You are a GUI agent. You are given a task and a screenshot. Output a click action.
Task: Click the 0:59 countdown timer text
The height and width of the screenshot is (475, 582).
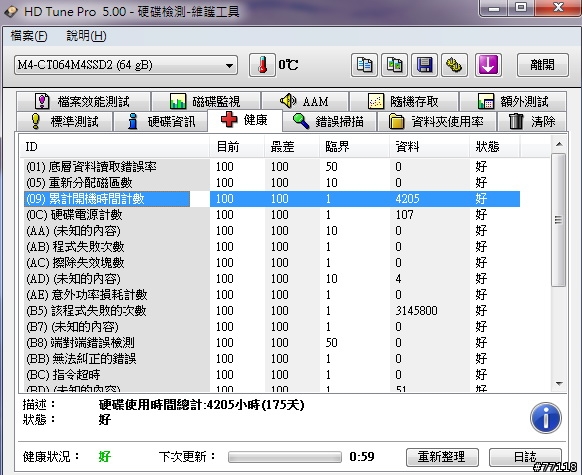pyautogui.click(x=362, y=456)
